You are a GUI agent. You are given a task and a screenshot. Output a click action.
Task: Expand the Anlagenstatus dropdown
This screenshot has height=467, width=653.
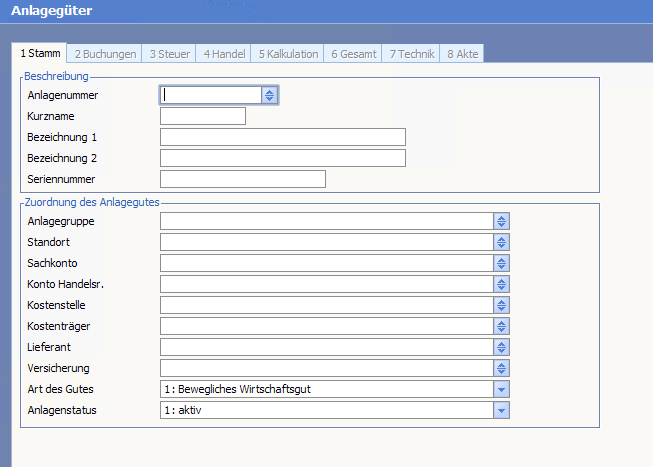pos(502,410)
